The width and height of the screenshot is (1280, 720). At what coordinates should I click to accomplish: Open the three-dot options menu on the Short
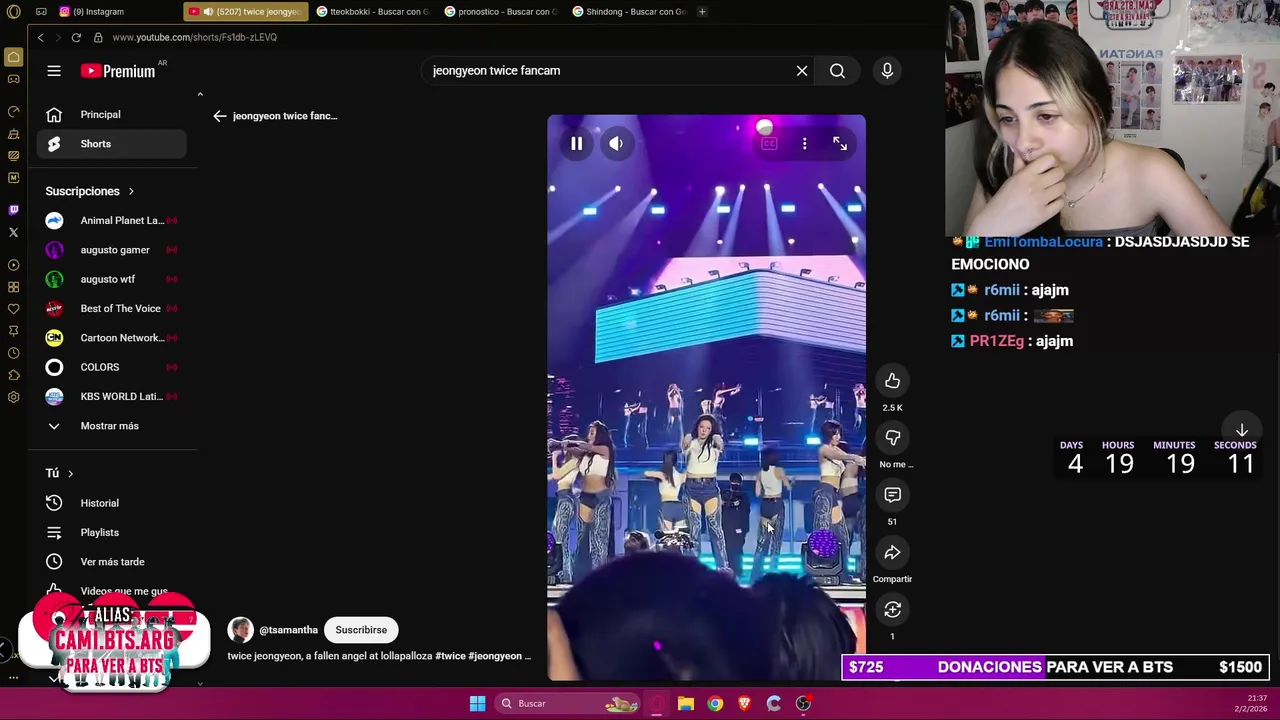tap(804, 144)
